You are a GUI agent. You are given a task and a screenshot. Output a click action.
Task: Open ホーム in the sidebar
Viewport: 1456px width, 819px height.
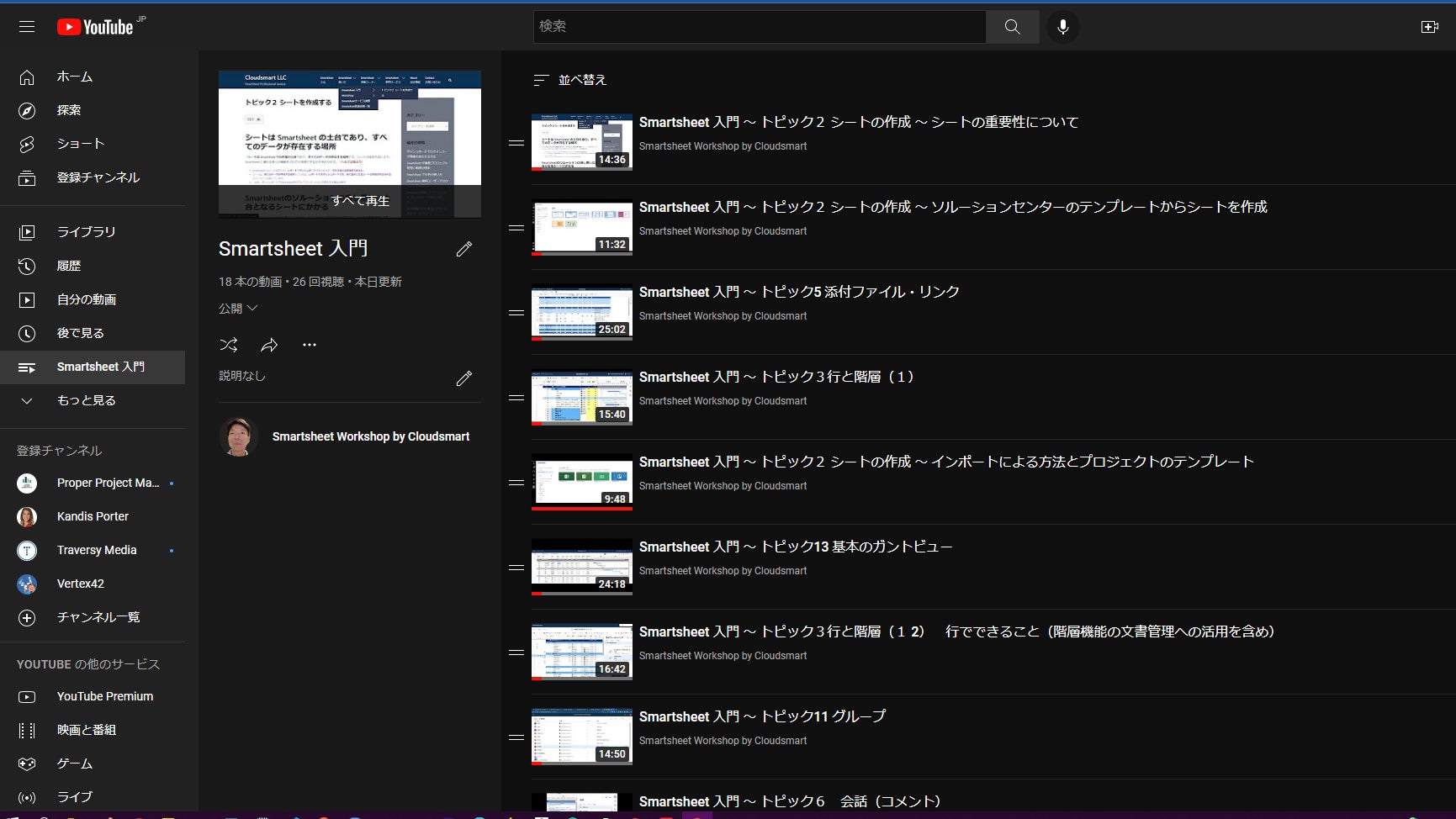coord(93,77)
